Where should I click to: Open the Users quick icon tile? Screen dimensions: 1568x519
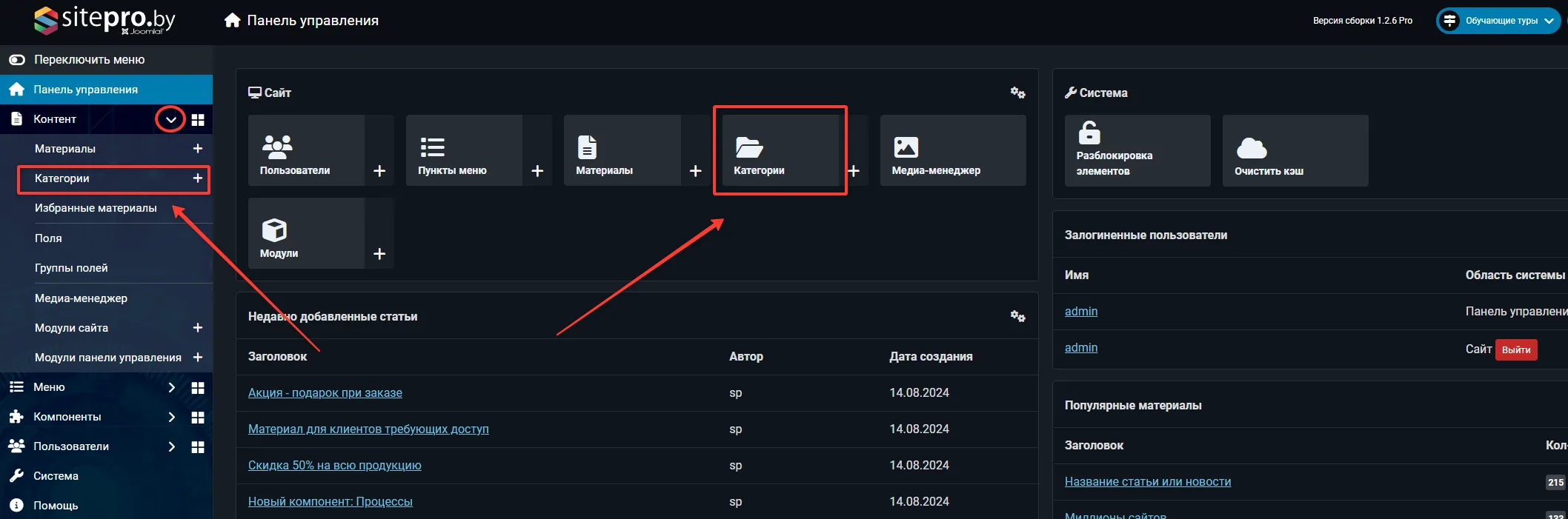(305, 150)
